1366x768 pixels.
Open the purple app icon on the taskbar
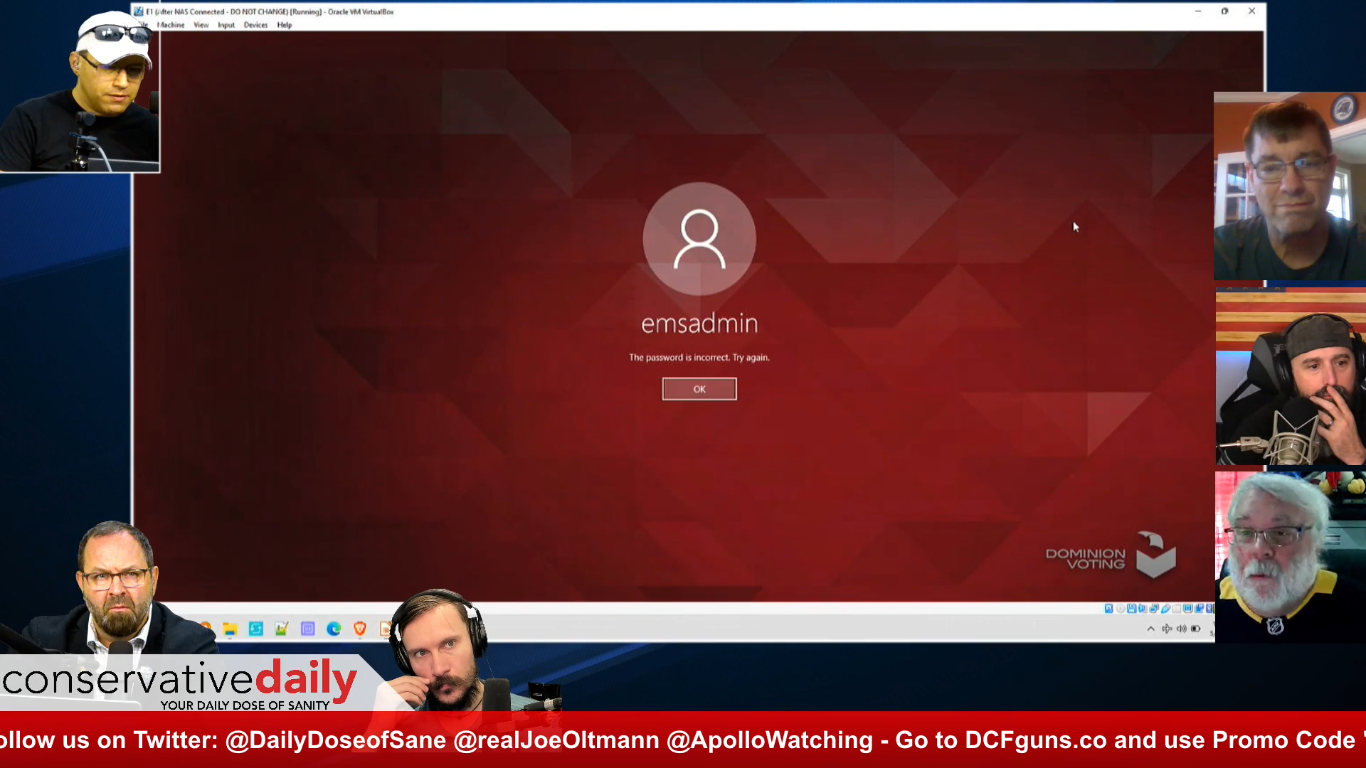click(x=308, y=628)
